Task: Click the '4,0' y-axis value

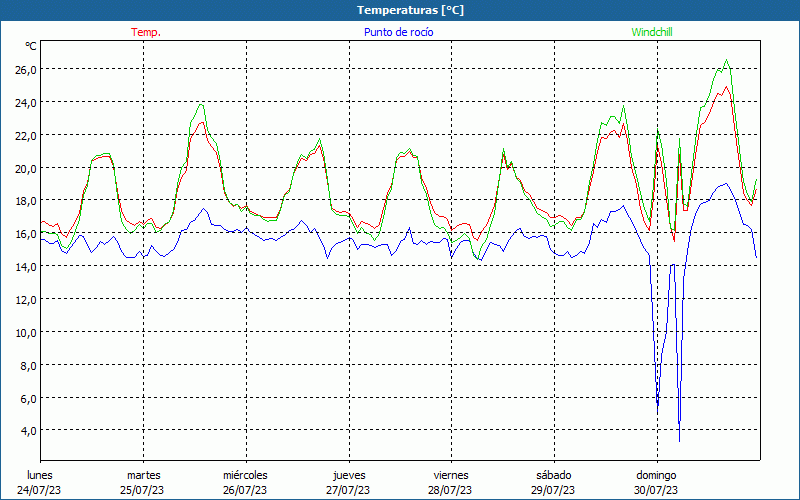Action: tap(28, 431)
